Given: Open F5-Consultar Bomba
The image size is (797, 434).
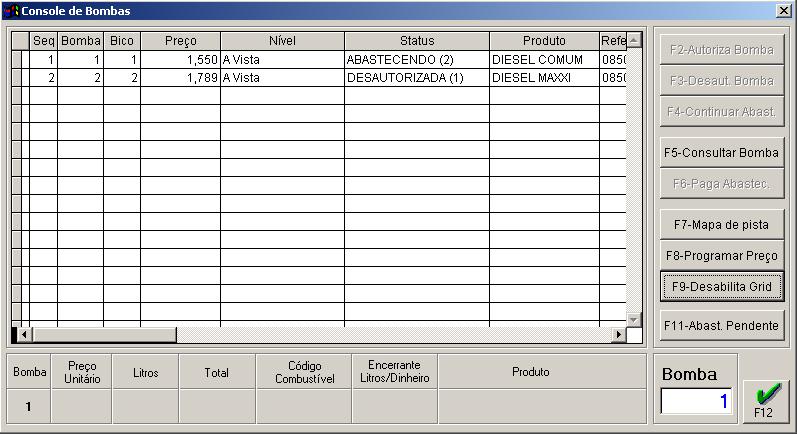Looking at the screenshot, I should (x=722, y=152).
